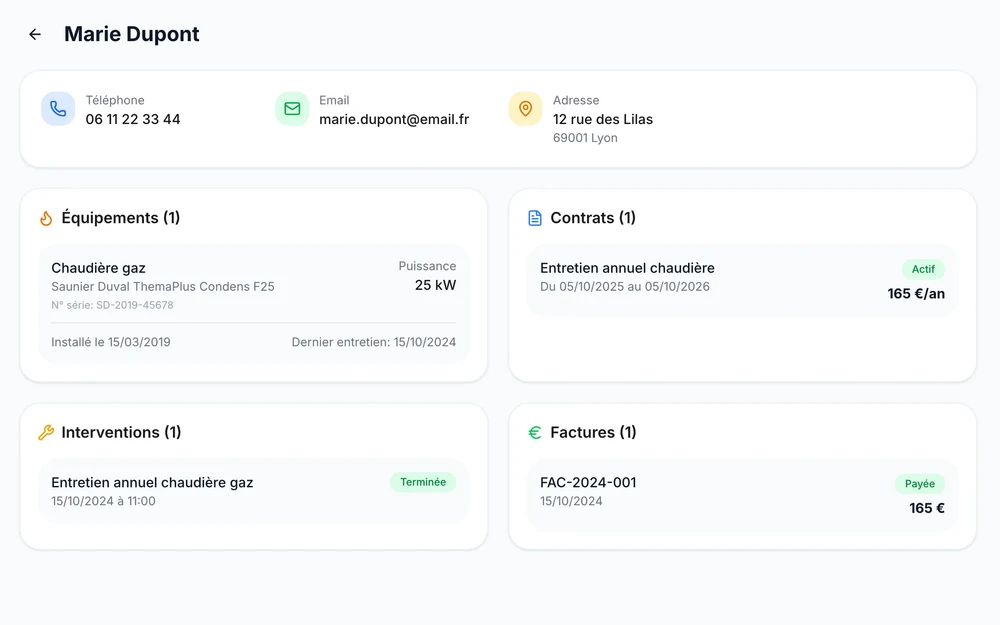The height and width of the screenshot is (625, 1000).
Task: Click Installé le 15/03/2019 text
Action: point(111,342)
